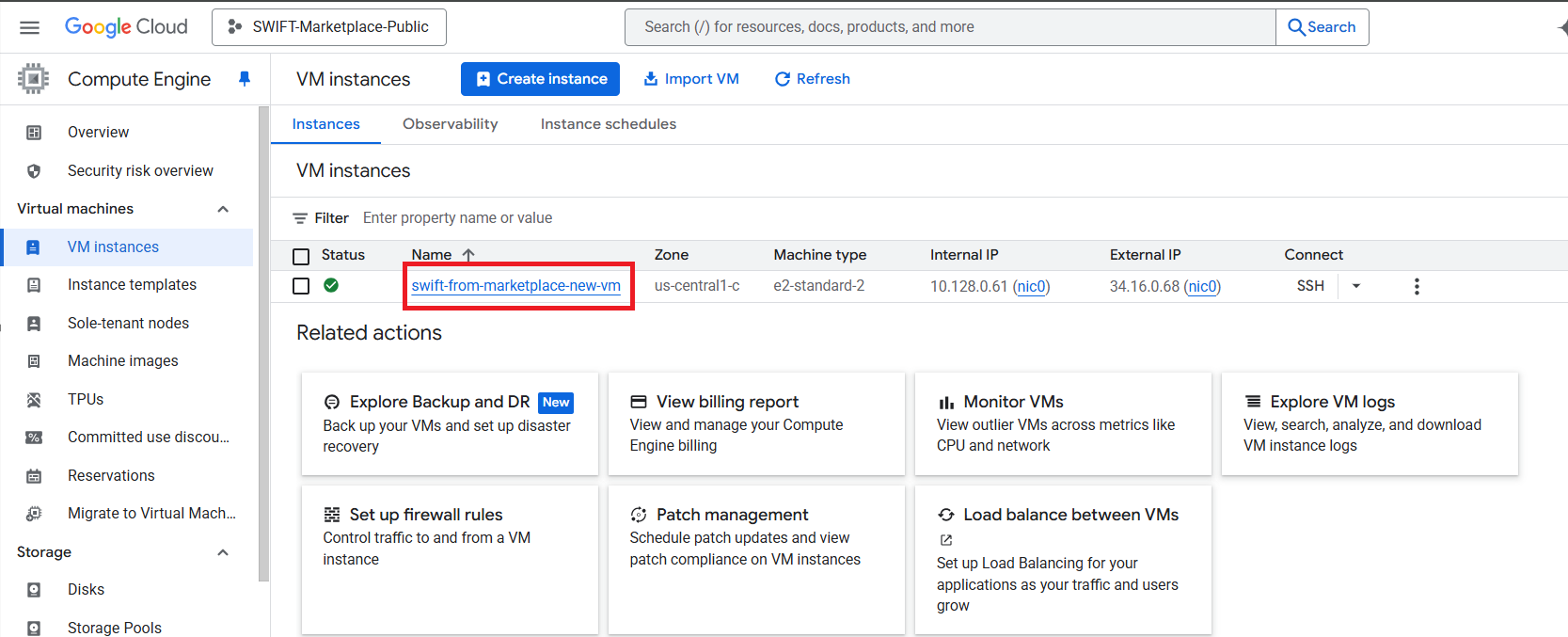
Task: Click the Set up firewall rules icon
Action: coord(332,515)
